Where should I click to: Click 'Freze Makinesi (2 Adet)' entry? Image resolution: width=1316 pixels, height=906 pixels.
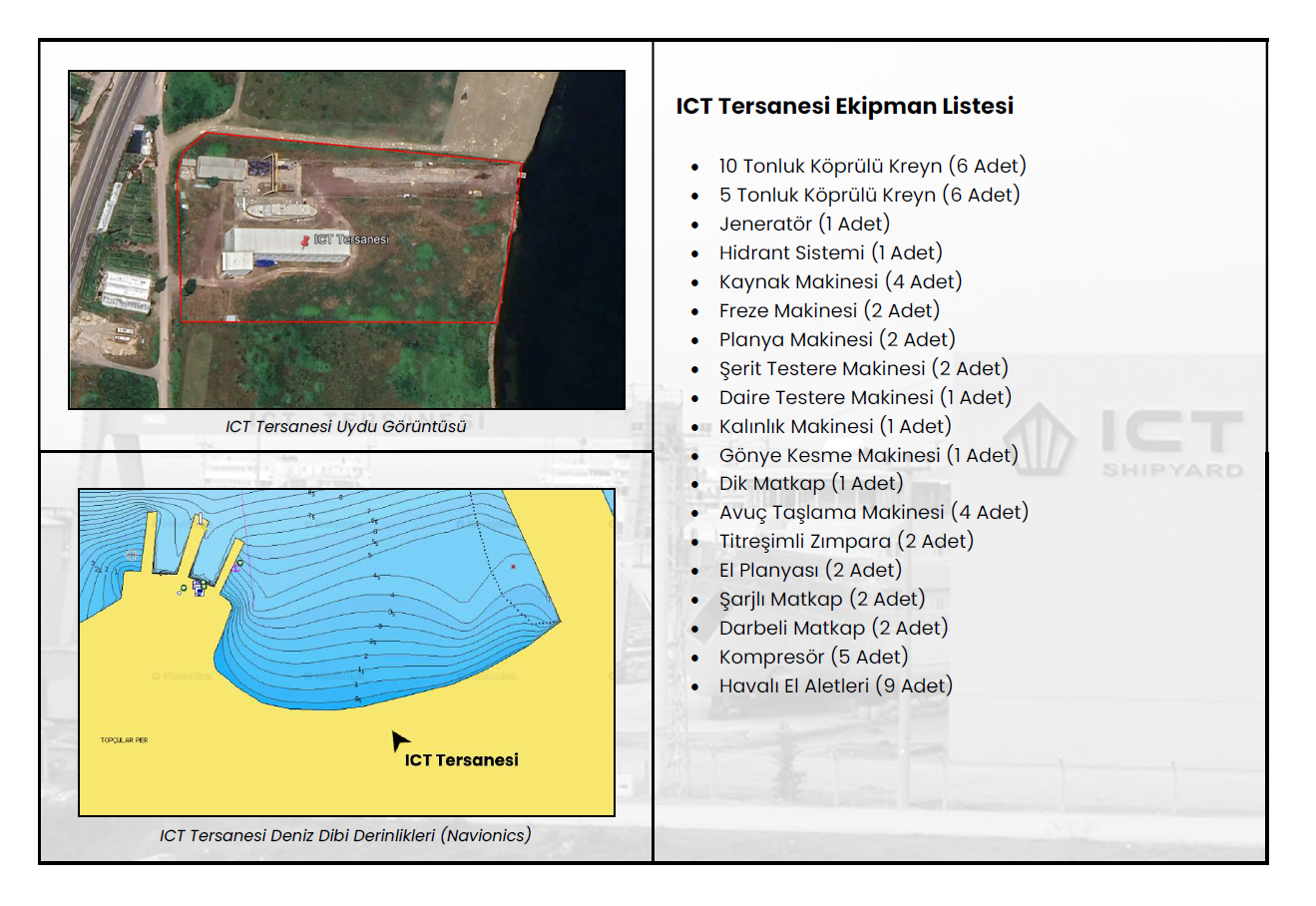point(829,310)
